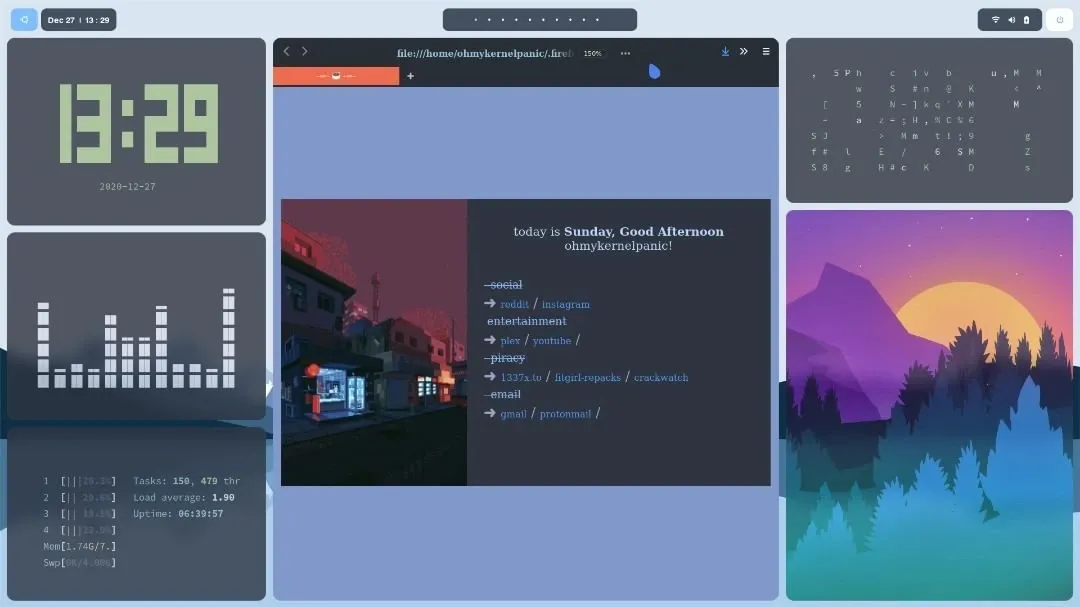Go back in the browser history

tap(287, 52)
